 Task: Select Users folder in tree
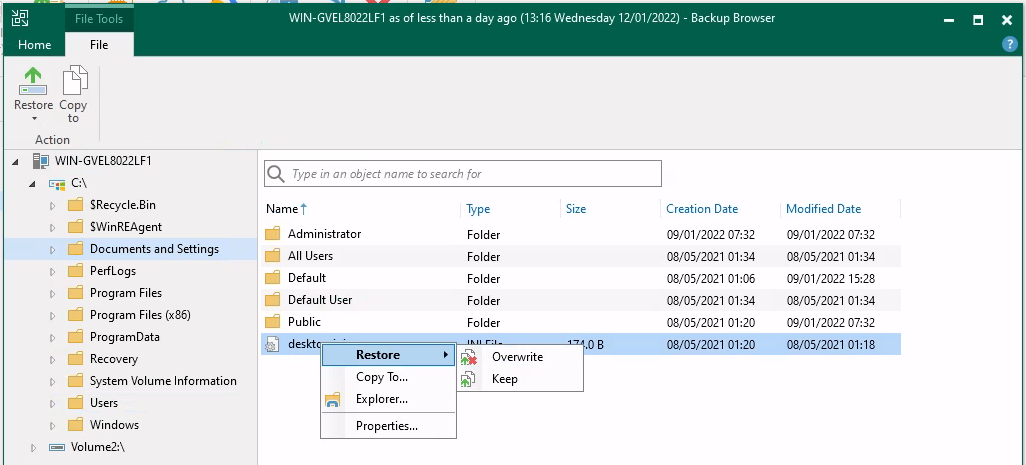[104, 403]
